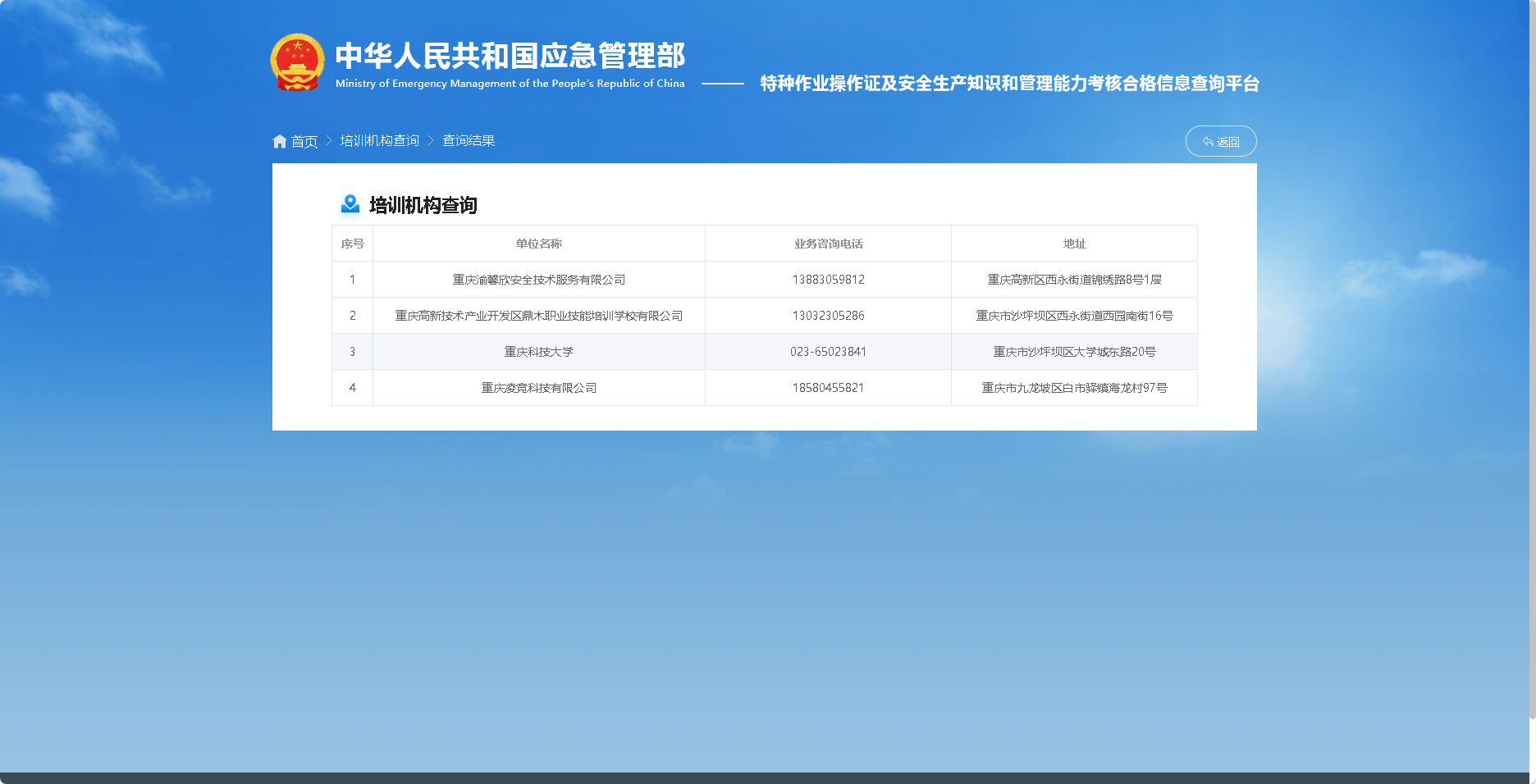
Task: Select the 查询结果 breadcrumb item
Action: (469, 141)
